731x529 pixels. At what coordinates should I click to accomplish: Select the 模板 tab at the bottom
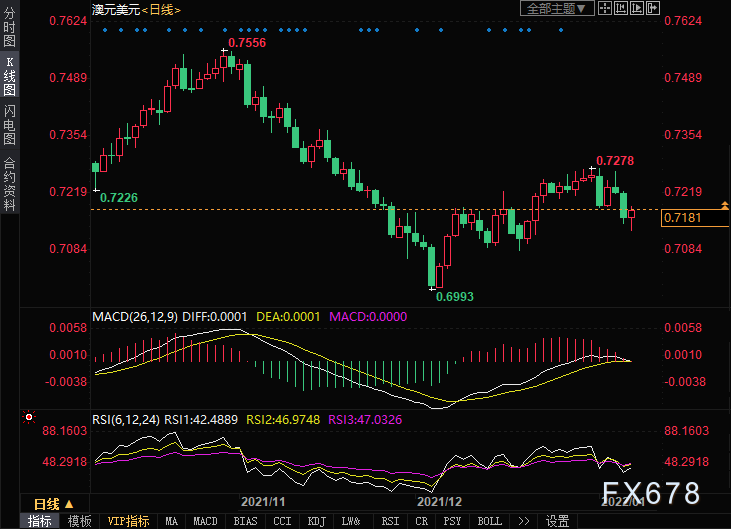(80, 521)
